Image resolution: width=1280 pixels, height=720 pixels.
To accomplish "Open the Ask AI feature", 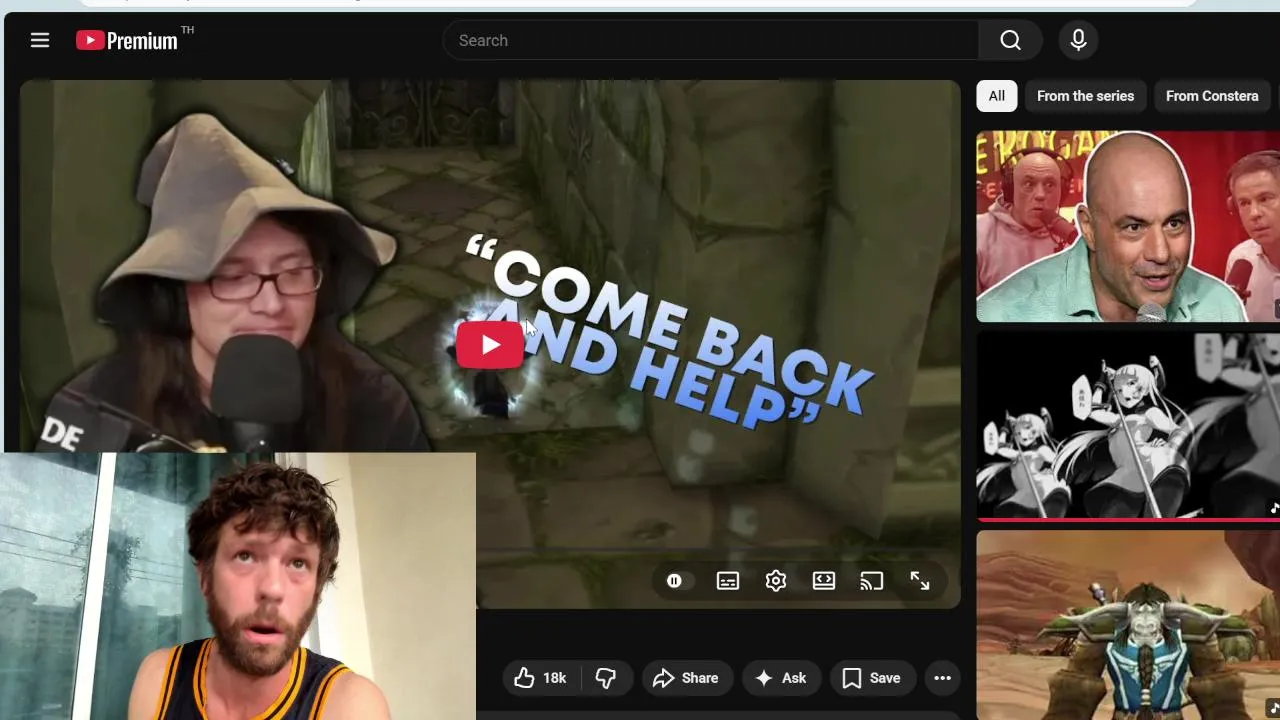I will (781, 678).
